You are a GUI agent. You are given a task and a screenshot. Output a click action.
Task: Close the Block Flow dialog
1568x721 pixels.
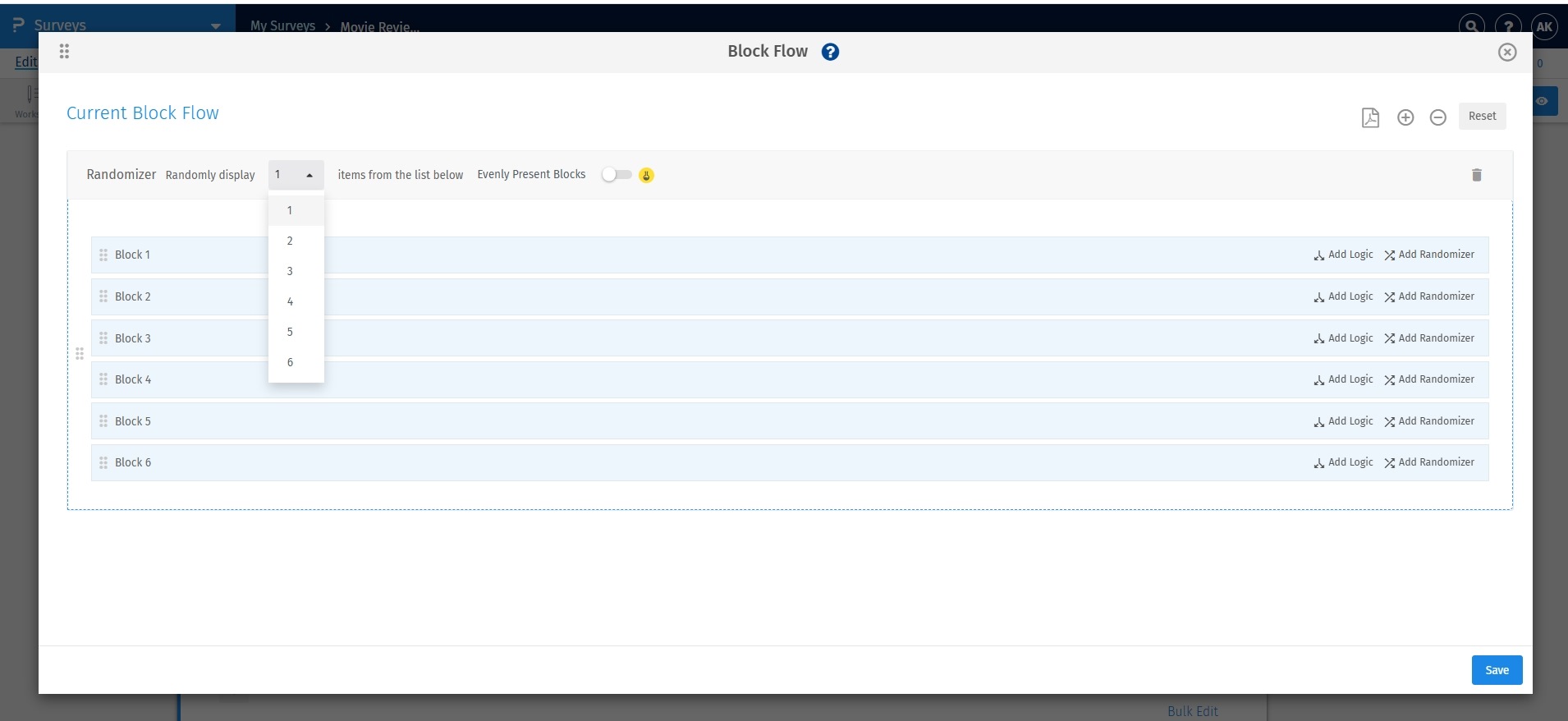click(1507, 52)
